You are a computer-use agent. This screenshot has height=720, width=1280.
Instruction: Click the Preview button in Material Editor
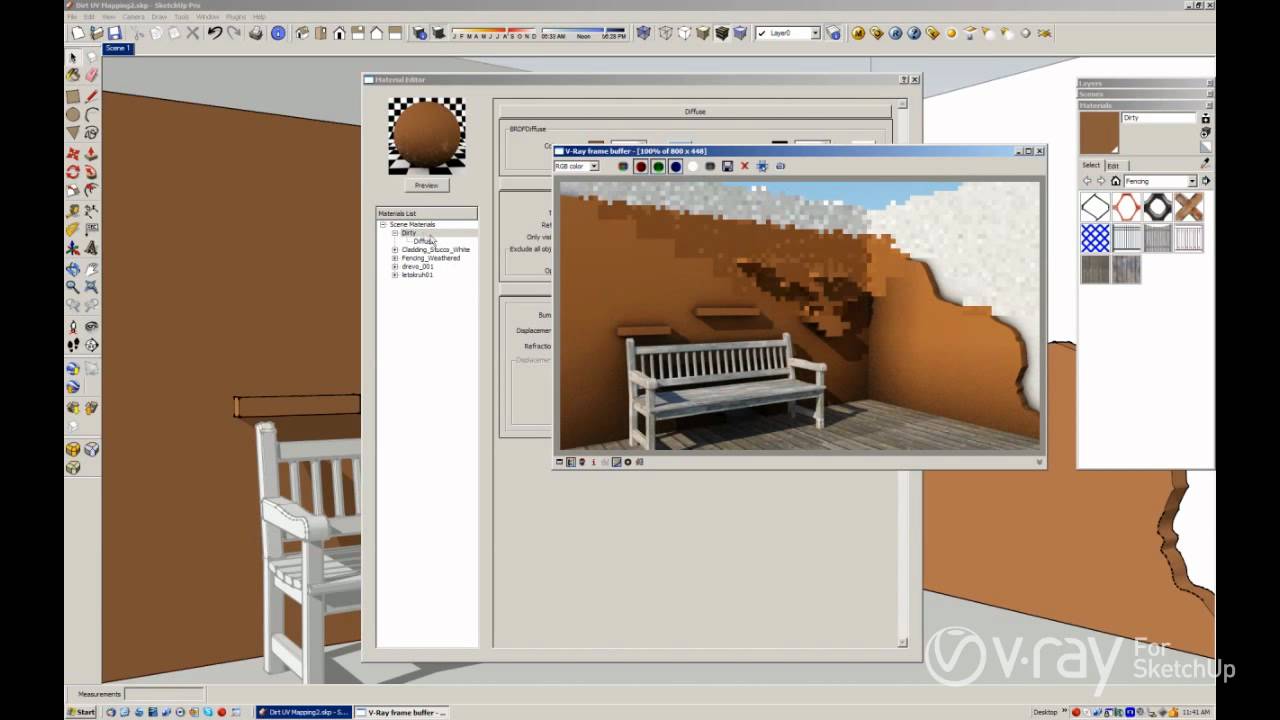pyautogui.click(x=426, y=185)
